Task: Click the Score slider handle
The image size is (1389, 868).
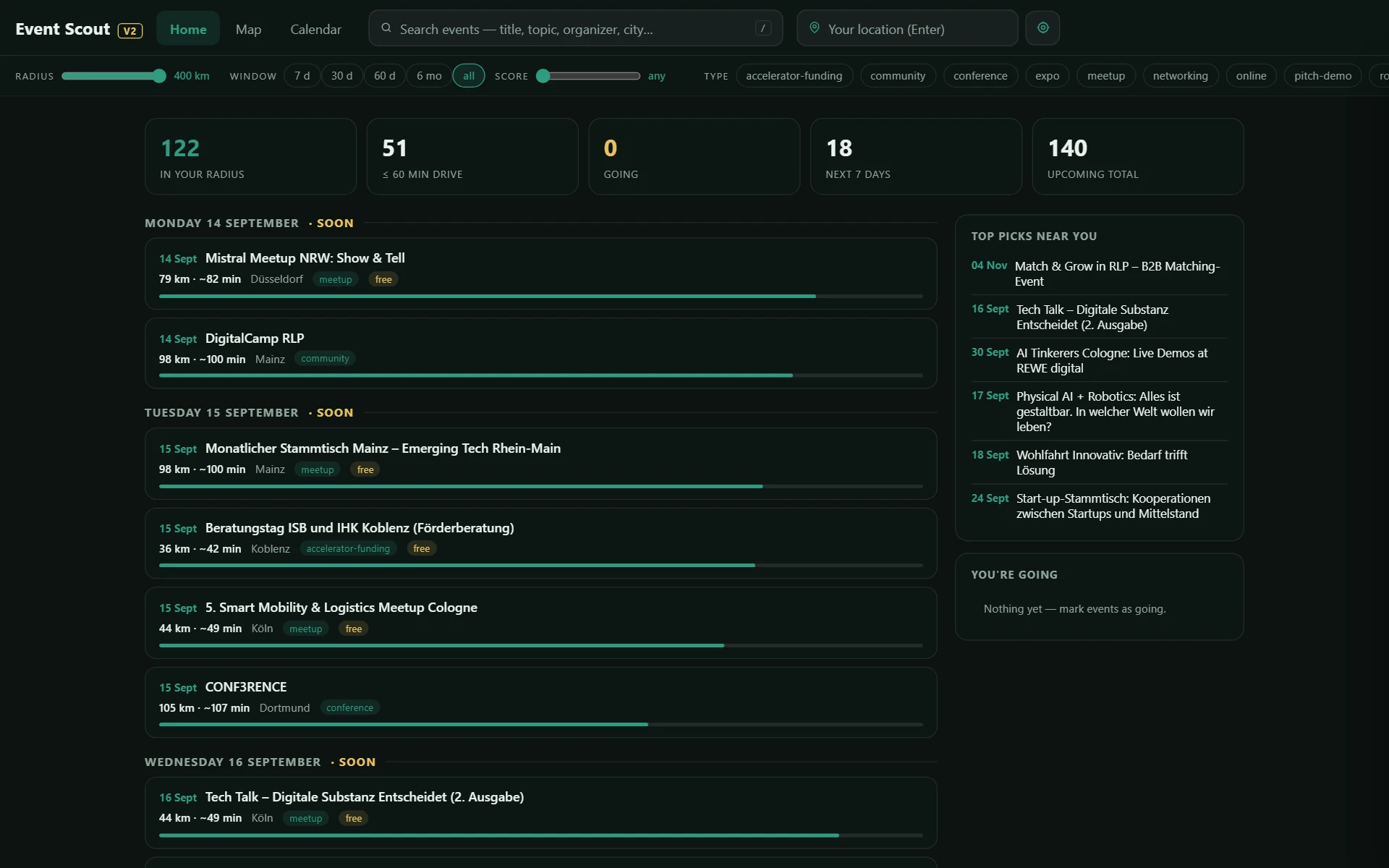Action: 543,76
